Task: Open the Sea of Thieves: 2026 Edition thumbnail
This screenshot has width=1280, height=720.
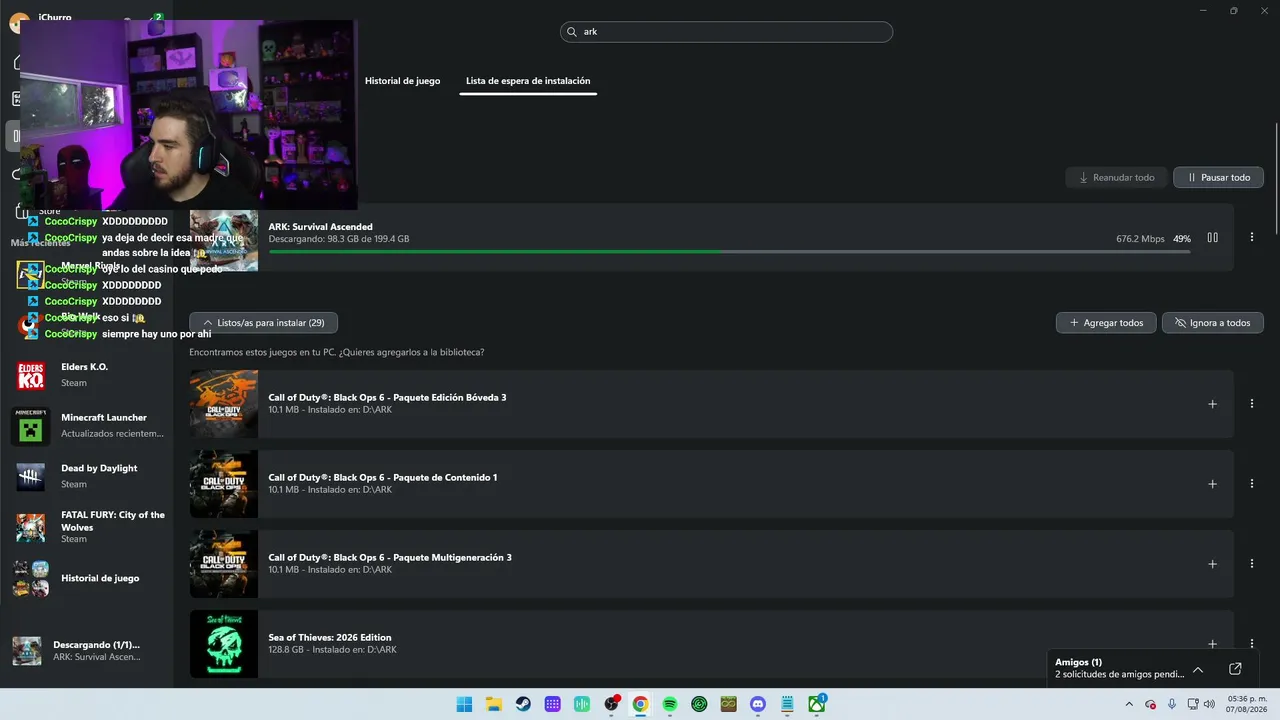Action: coord(224,644)
